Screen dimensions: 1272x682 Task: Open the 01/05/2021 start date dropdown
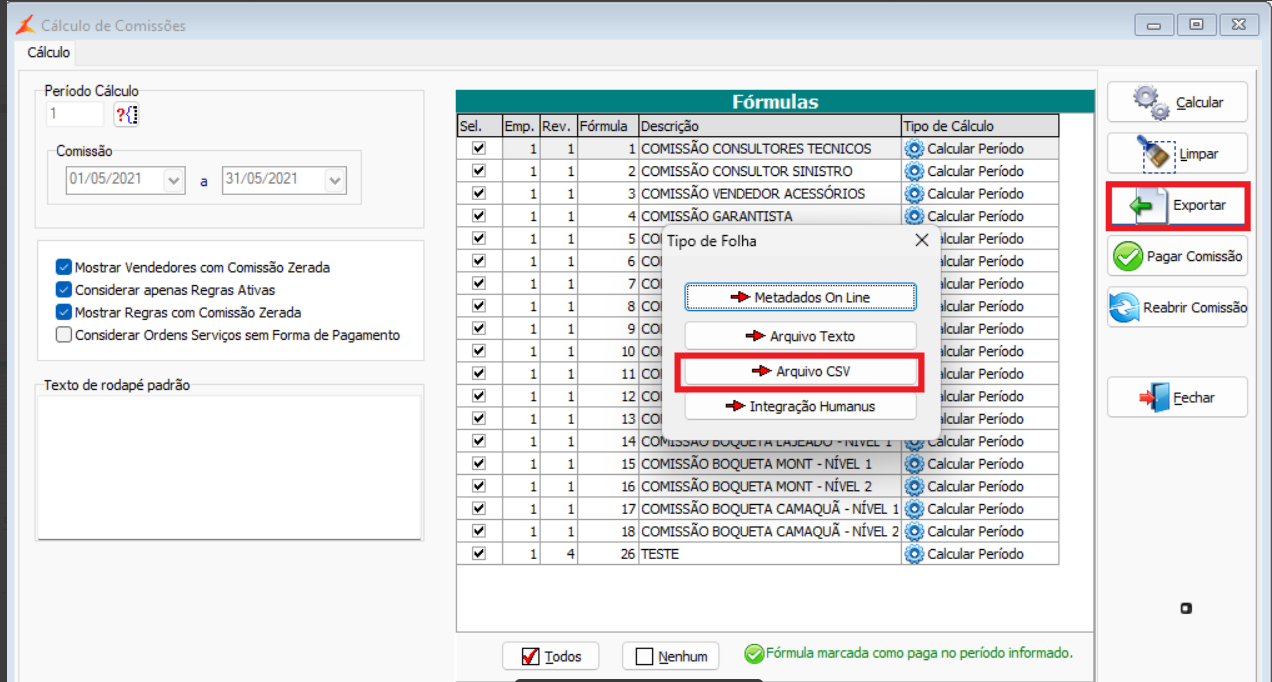click(x=174, y=181)
